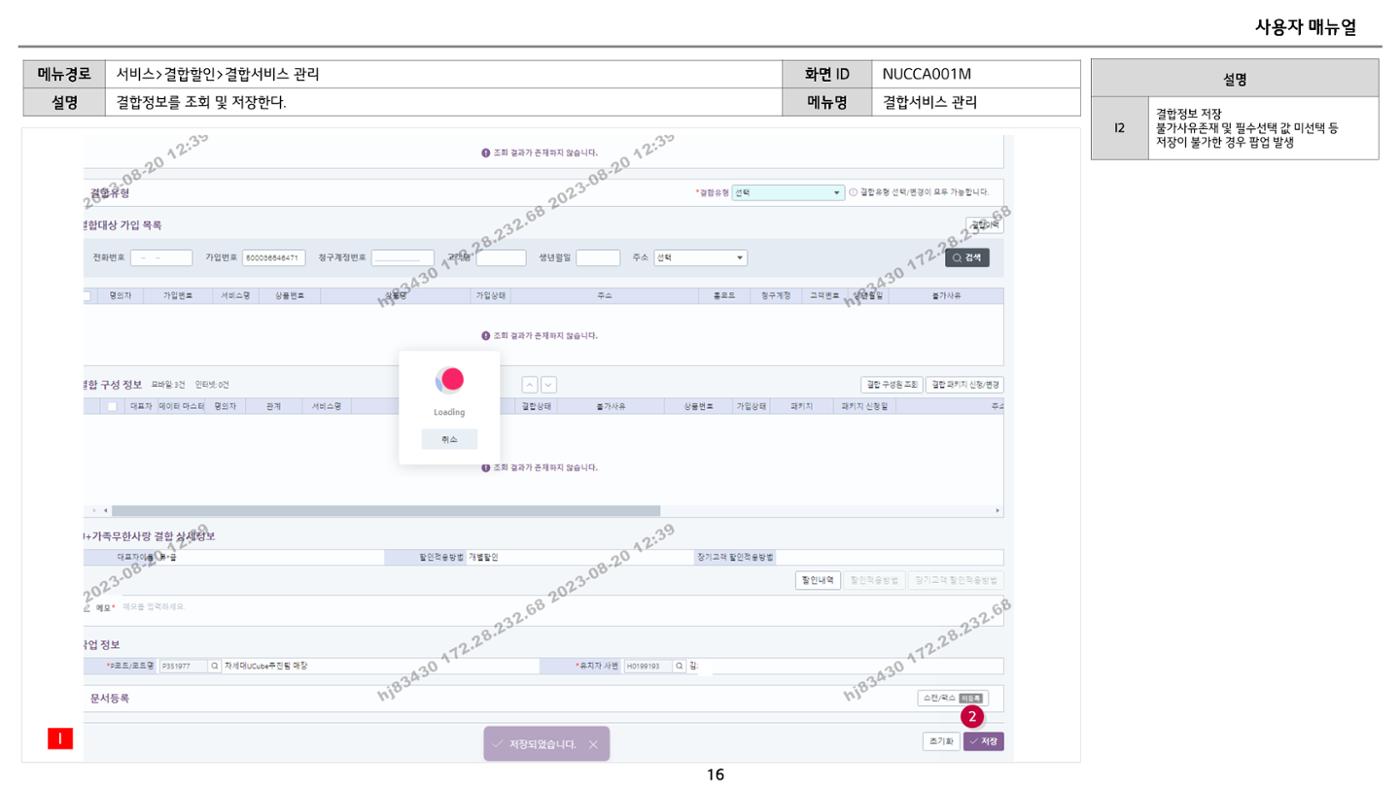
Task: Click the P코드 lookup magnifier icon
Action: [x=215, y=666]
